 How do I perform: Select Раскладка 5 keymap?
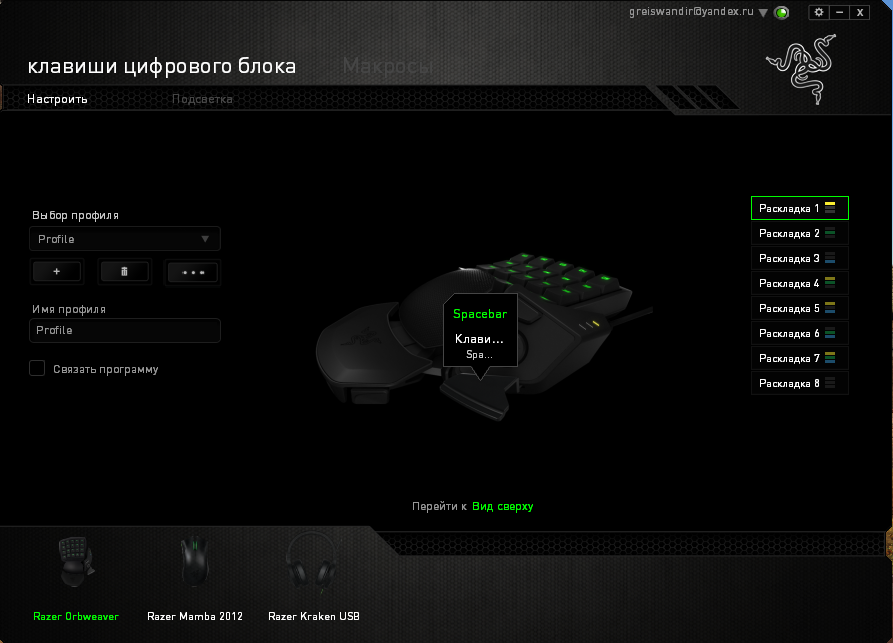(x=800, y=308)
